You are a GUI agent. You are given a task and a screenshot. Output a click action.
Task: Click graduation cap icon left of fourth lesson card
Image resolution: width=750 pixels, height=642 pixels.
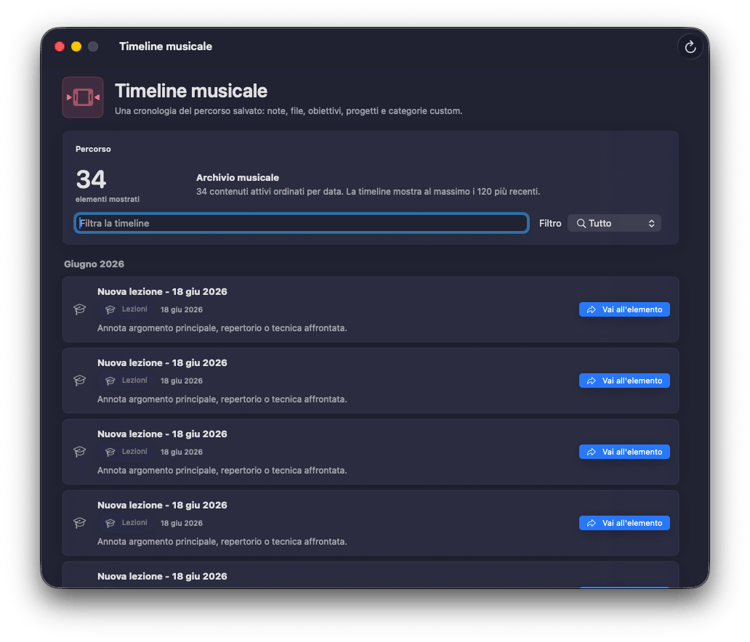(79, 523)
